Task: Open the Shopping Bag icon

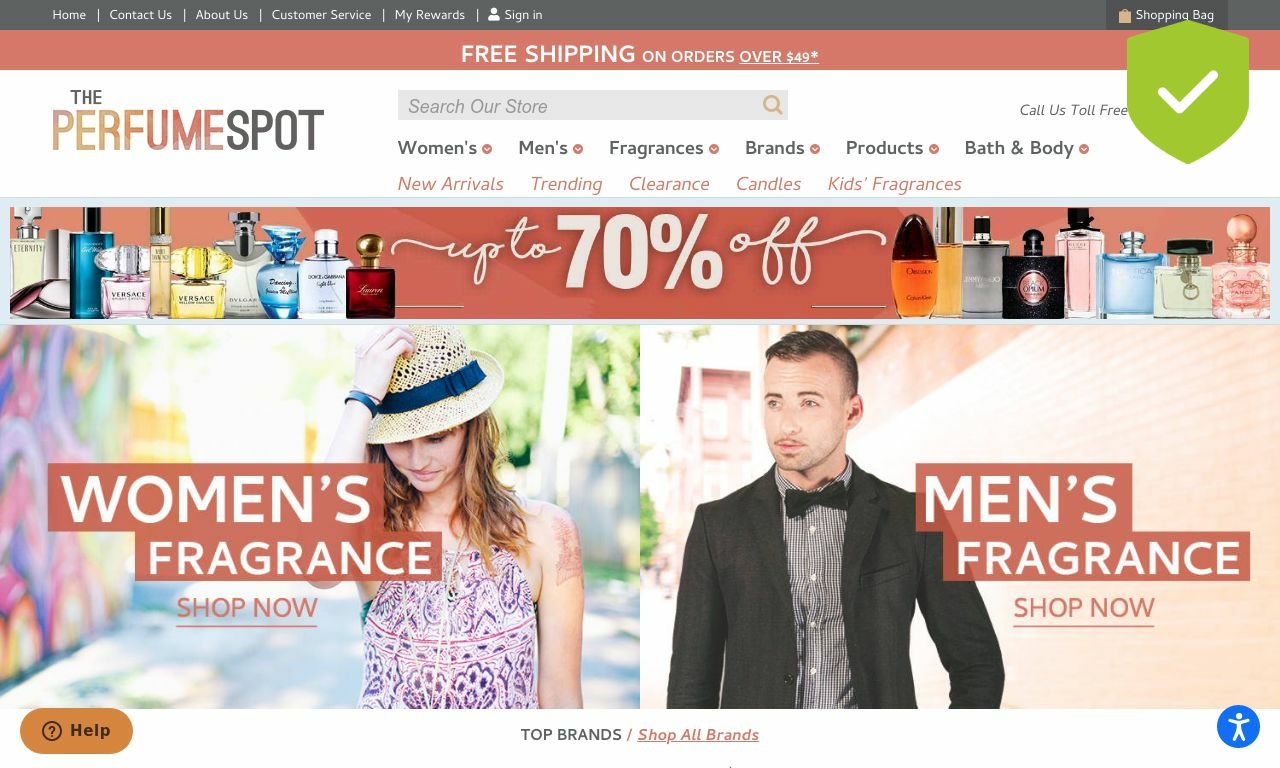Action: click(x=1125, y=16)
